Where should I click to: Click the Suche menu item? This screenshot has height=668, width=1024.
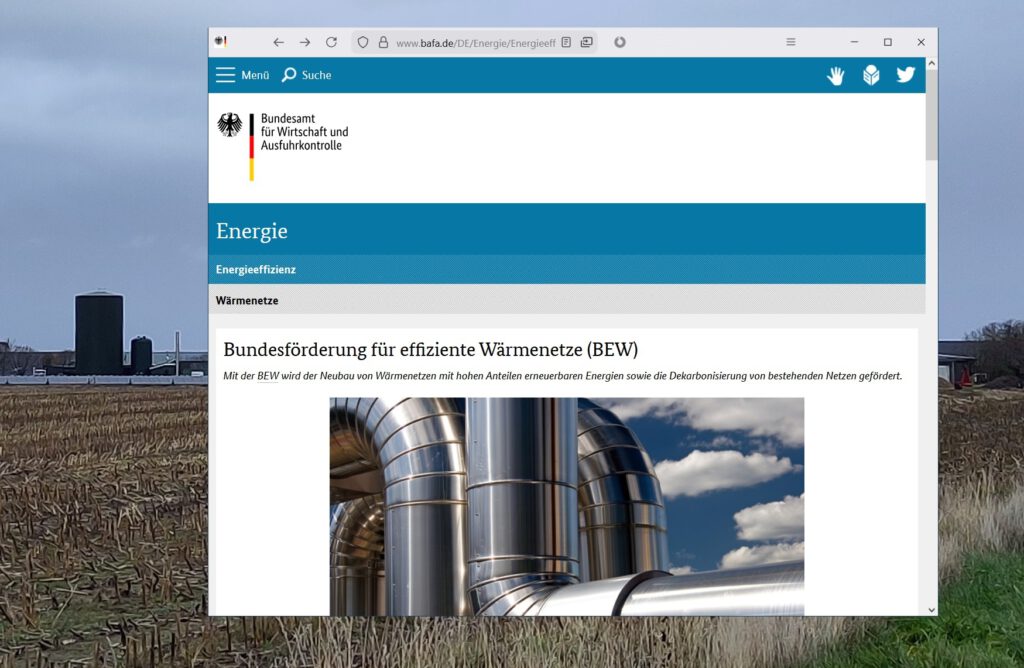(x=315, y=74)
